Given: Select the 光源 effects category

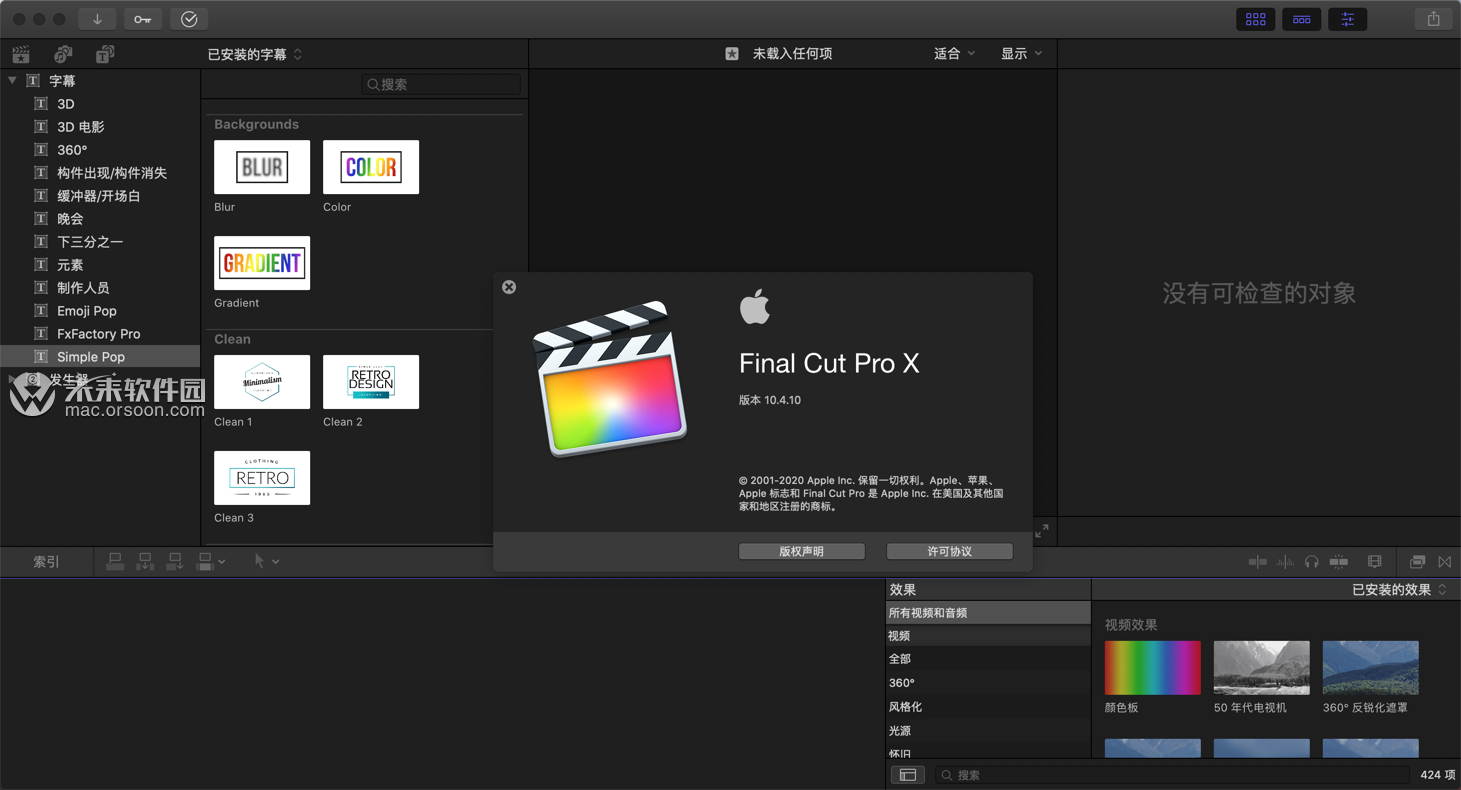Looking at the screenshot, I should 988,731.
